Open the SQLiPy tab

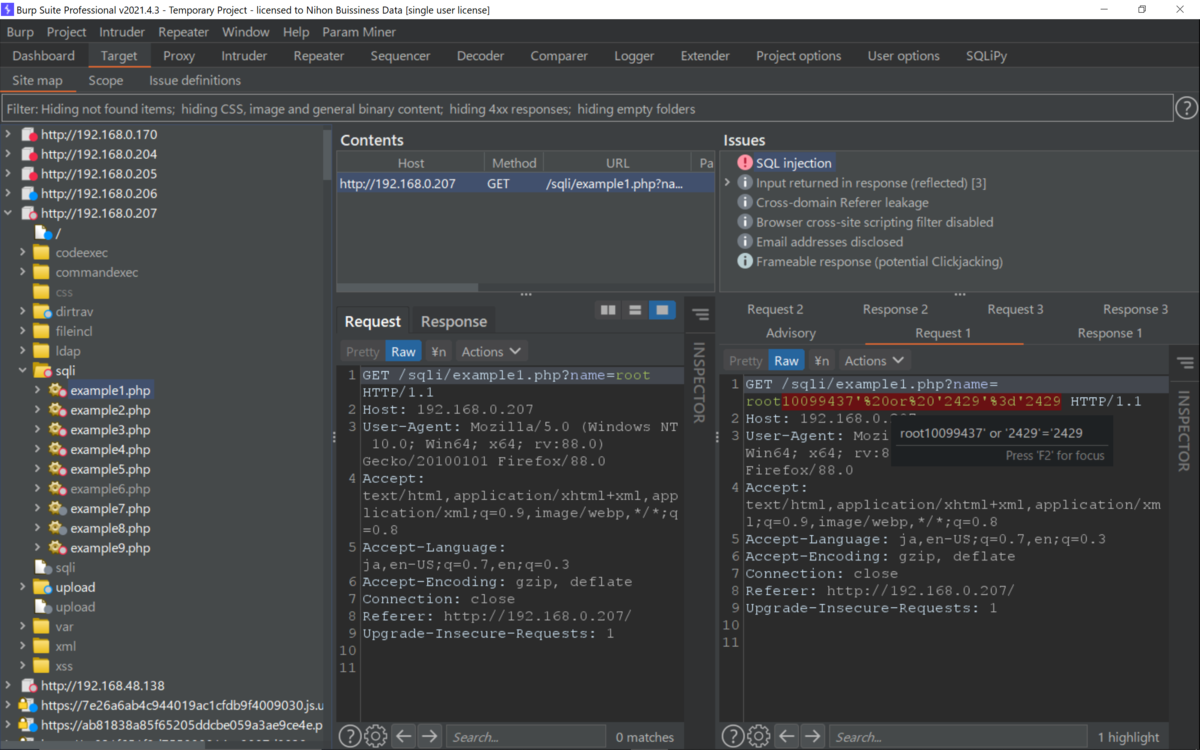coord(986,56)
